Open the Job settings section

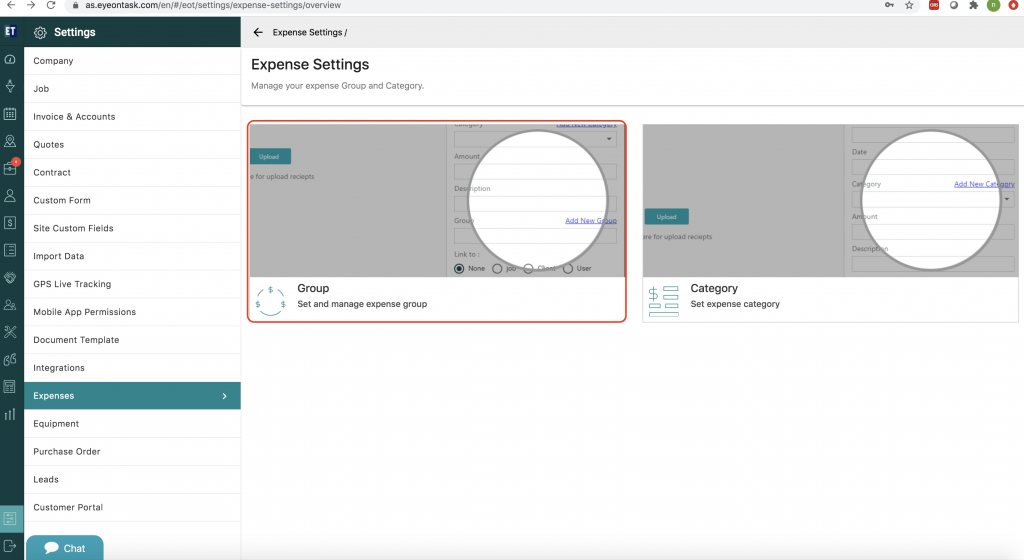click(x=132, y=89)
